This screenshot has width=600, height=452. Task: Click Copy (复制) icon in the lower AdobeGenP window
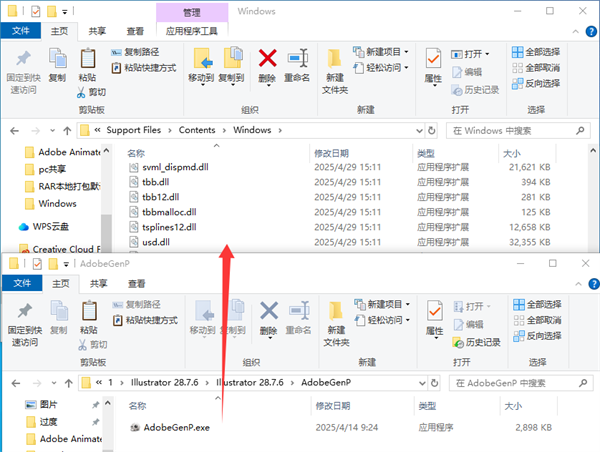tap(57, 316)
